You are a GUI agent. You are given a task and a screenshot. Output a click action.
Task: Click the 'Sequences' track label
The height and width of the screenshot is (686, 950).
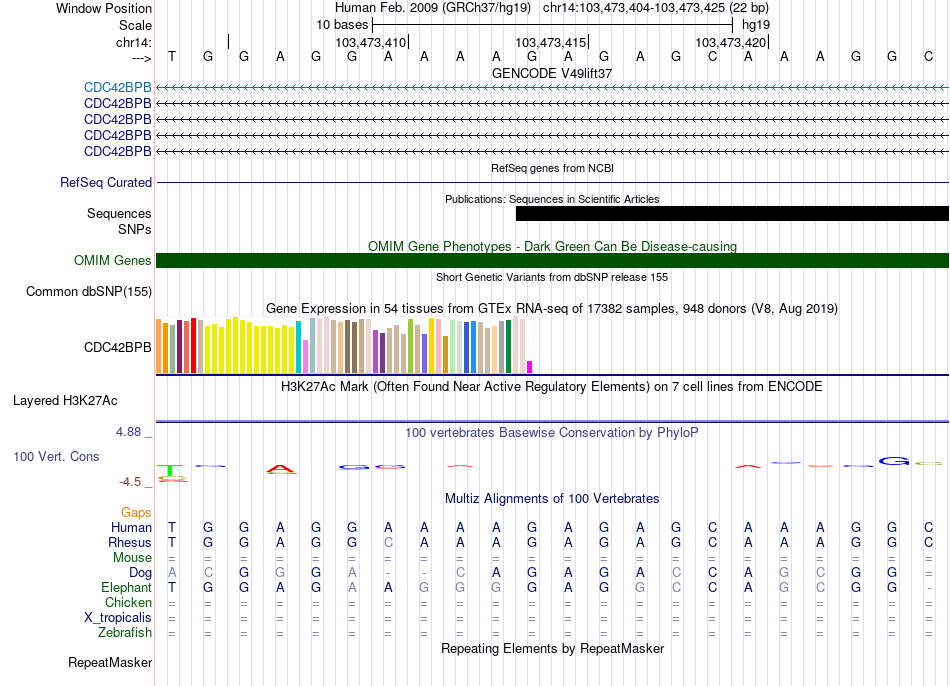tap(119, 213)
